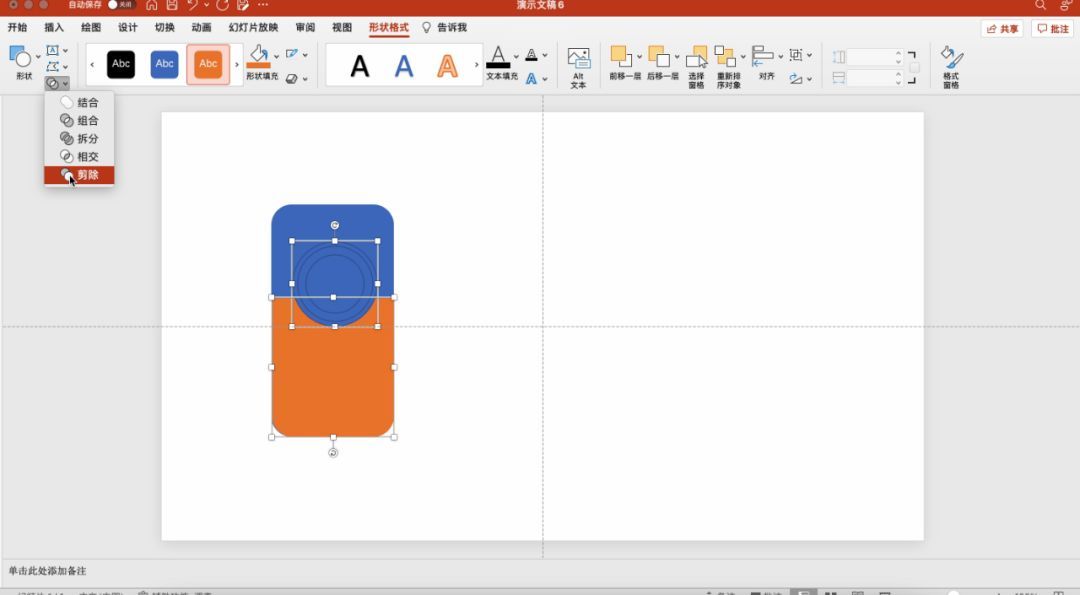
Task: Click the shape outline pen icon
Action: (x=292, y=54)
